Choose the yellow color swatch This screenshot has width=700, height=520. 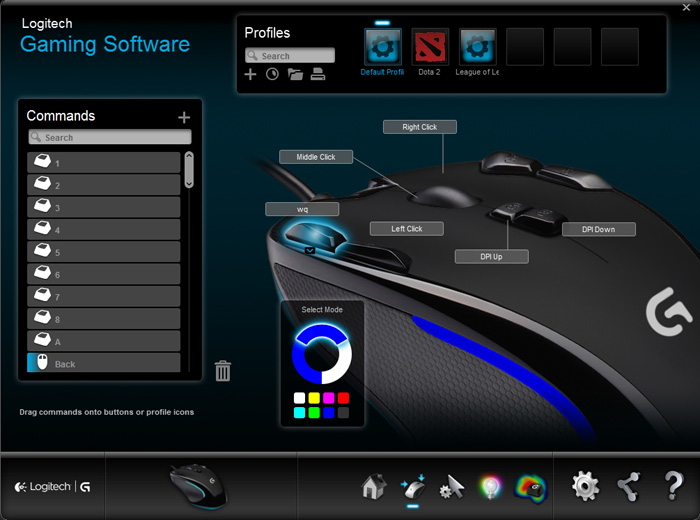click(x=314, y=398)
